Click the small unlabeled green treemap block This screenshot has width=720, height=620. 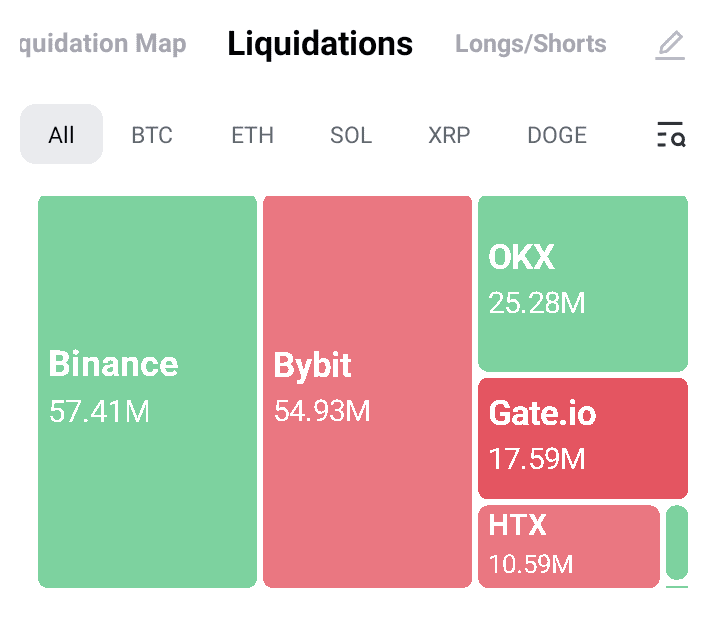pos(677,542)
